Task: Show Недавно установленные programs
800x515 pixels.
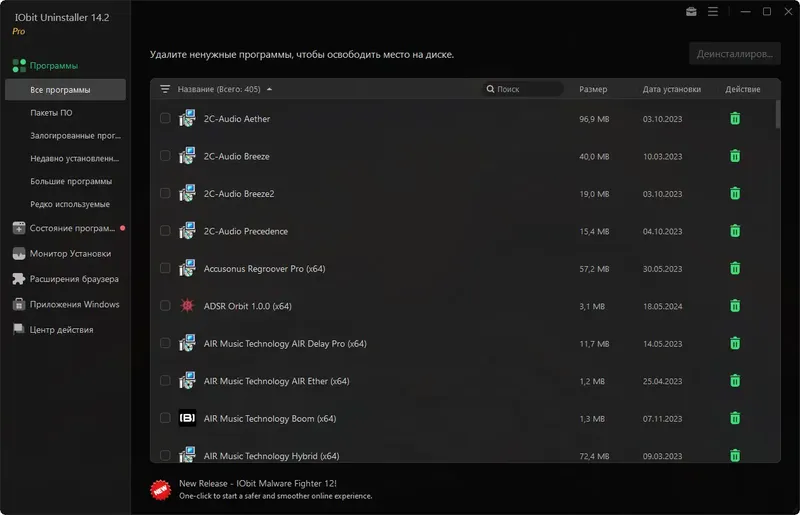Action: [74, 159]
